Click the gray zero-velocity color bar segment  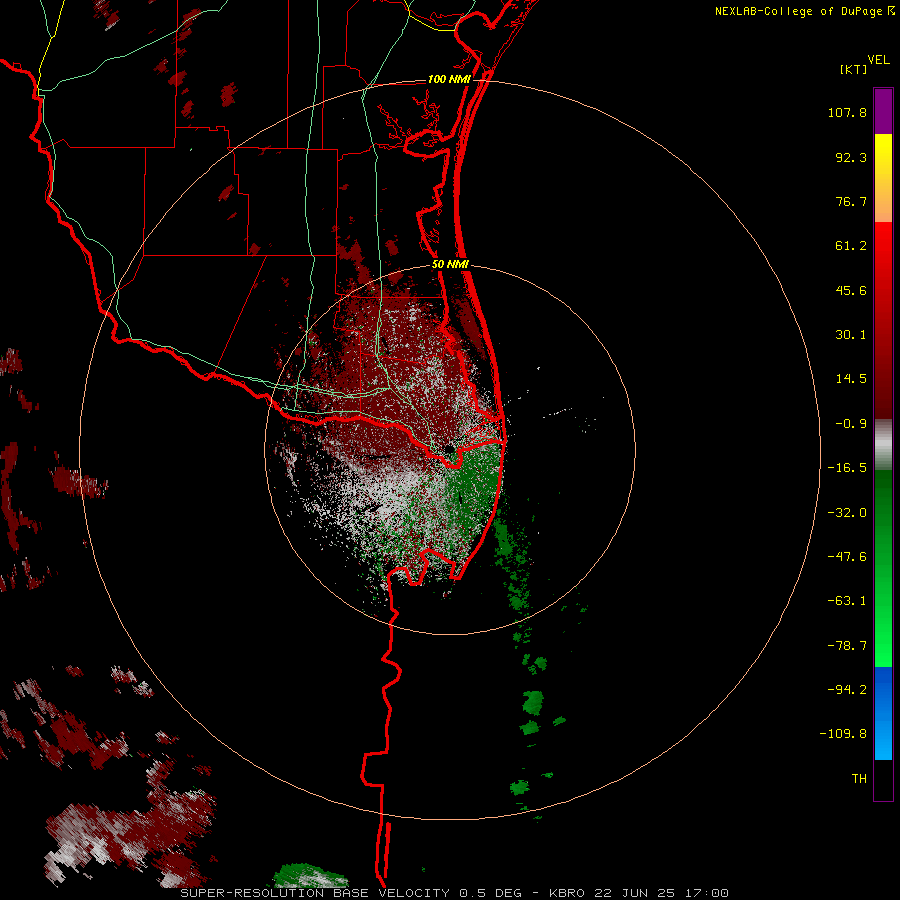coord(883,444)
